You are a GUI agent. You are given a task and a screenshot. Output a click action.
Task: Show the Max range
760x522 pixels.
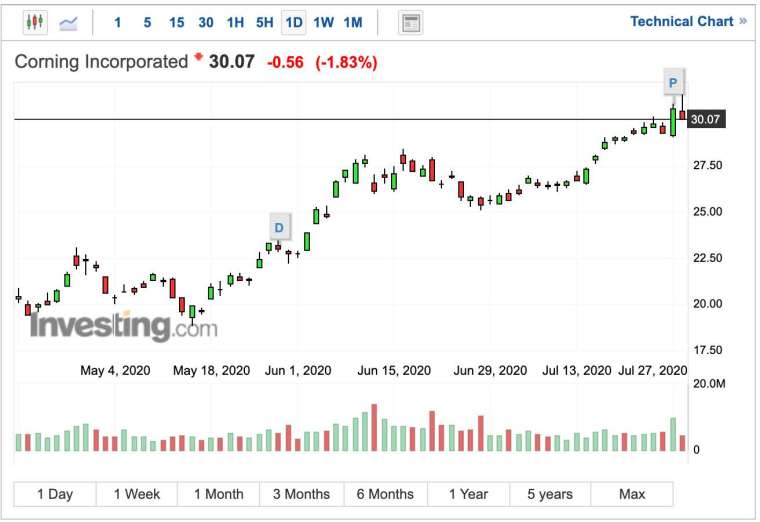pyautogui.click(x=632, y=494)
